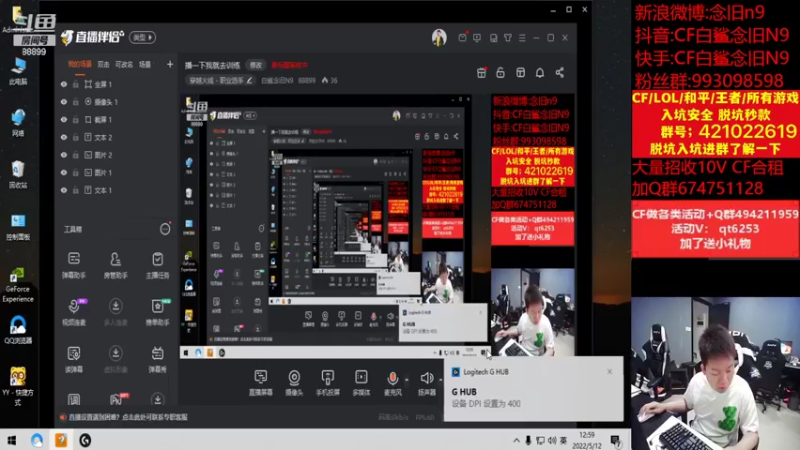Screen dimensions: 800x450
Task: Open the mail icon in the title bar
Action: (x=462, y=37)
